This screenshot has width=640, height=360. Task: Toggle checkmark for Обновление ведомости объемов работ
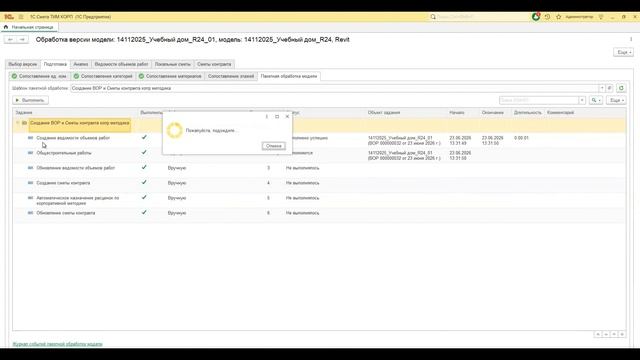click(144, 167)
